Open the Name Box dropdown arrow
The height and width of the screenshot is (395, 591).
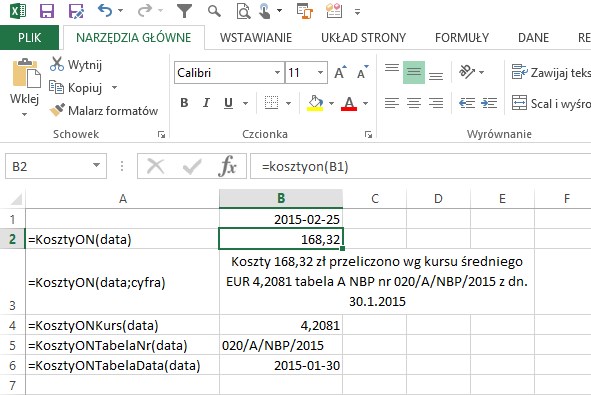96,166
